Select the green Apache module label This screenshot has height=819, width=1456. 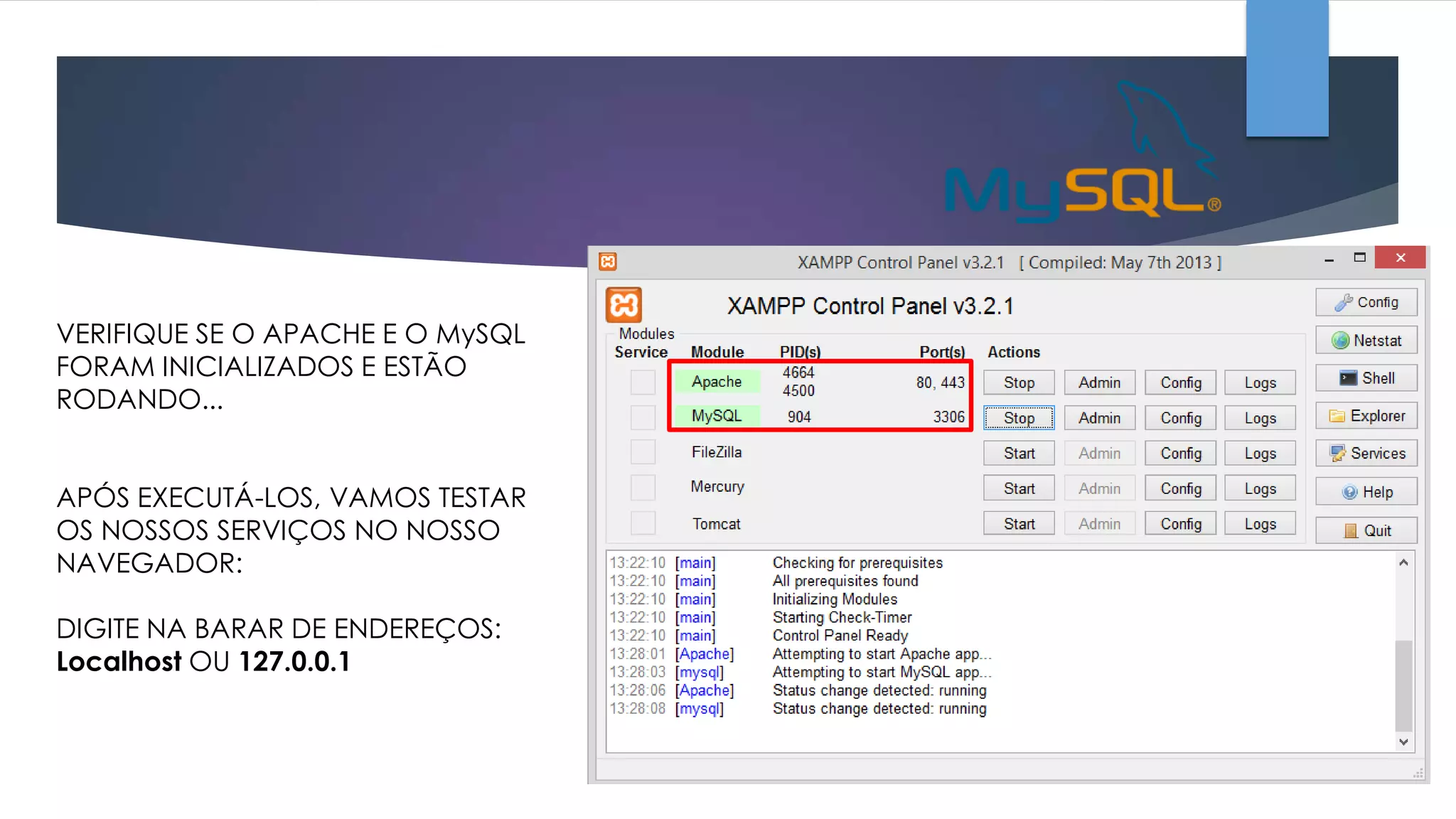(717, 382)
